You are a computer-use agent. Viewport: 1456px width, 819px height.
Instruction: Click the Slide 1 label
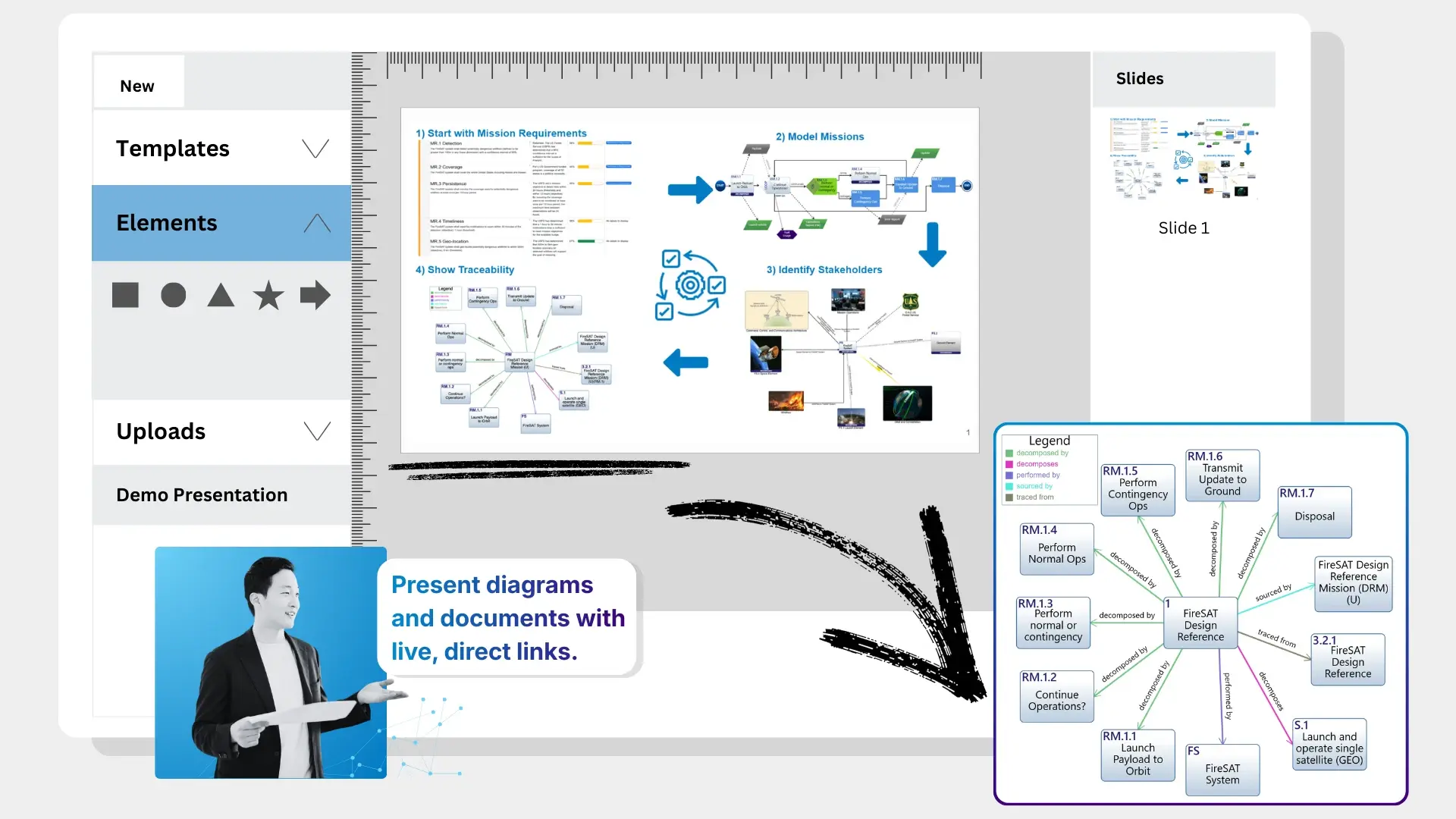point(1184,228)
